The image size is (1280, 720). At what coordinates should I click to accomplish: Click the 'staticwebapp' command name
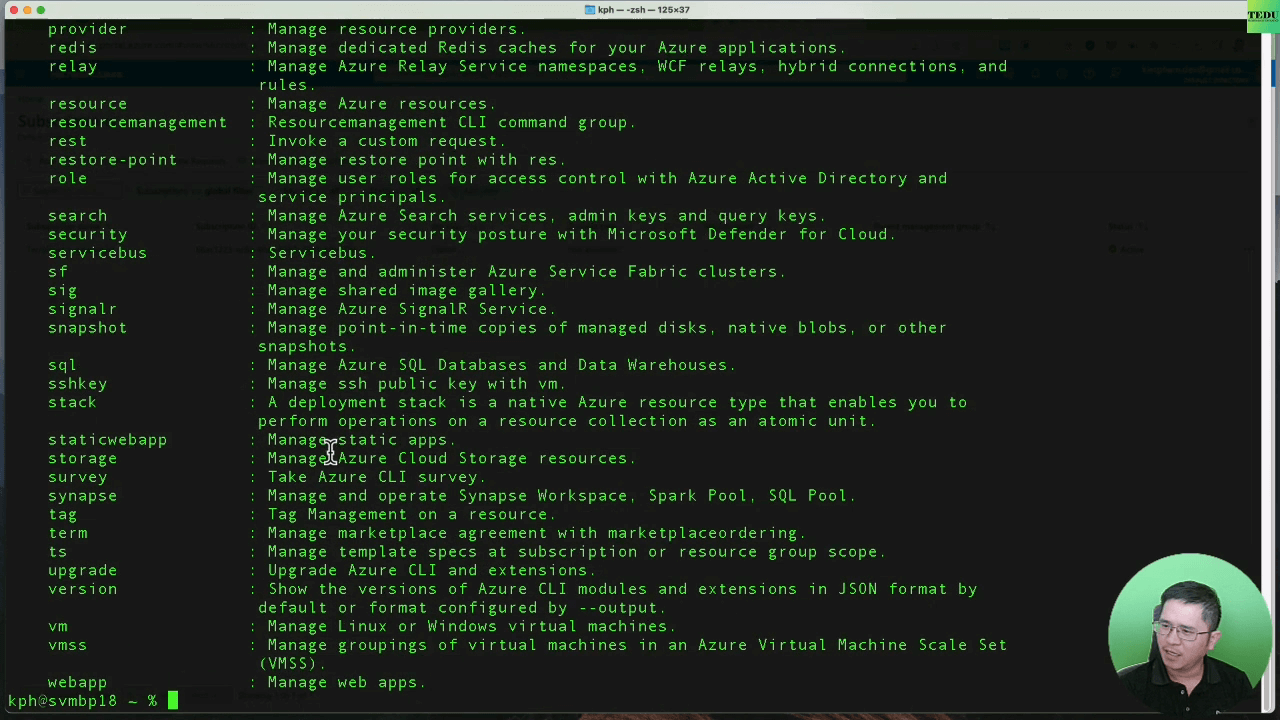(x=107, y=440)
